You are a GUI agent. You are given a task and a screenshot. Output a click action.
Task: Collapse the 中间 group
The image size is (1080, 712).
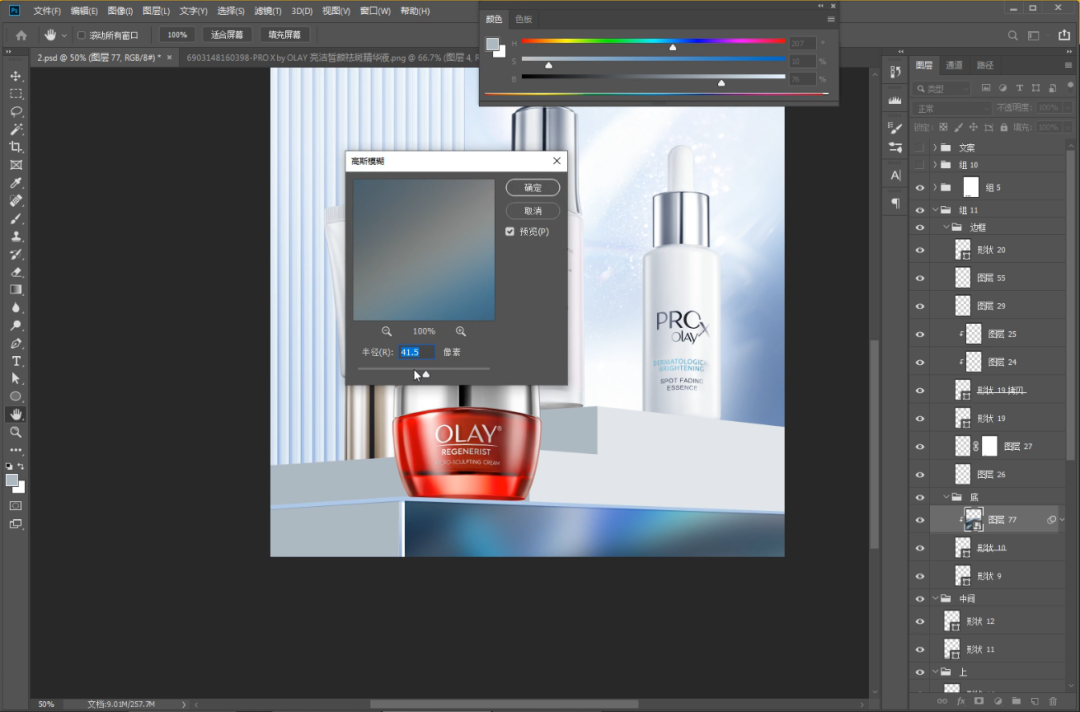click(x=935, y=598)
